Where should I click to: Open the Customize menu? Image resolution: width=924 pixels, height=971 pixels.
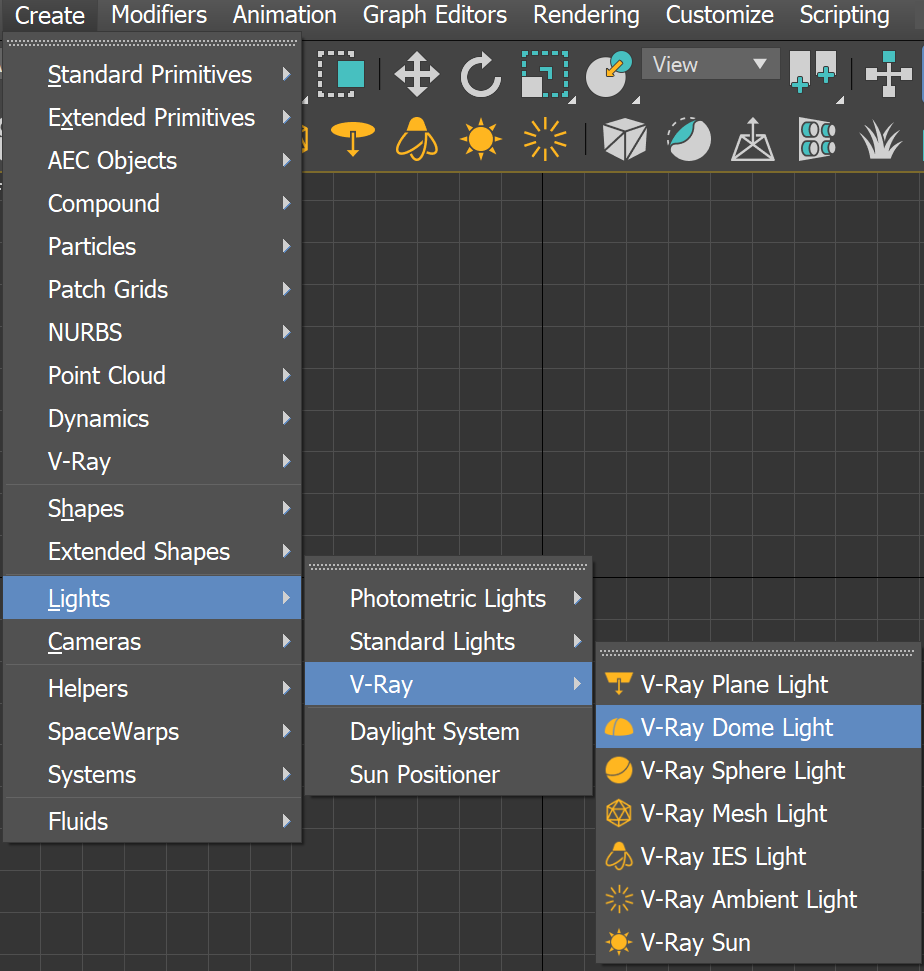(719, 15)
